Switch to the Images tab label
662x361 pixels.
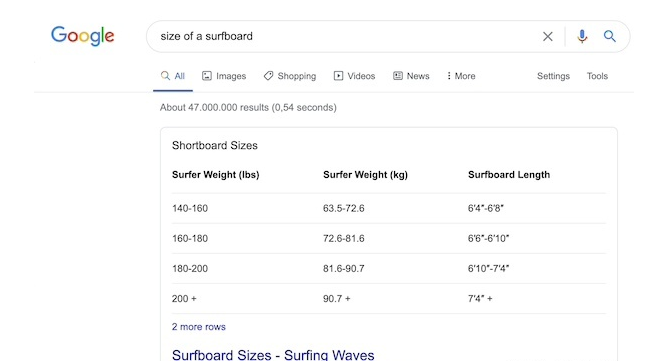[x=231, y=76]
